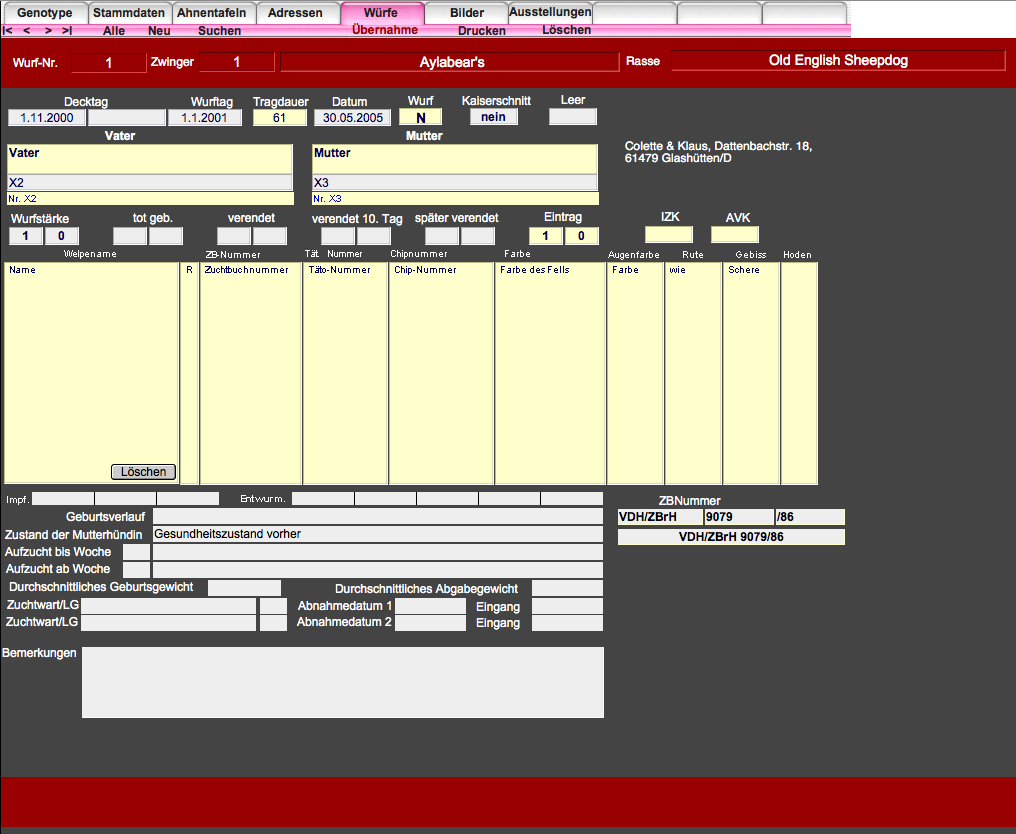Click the Decktag date field 1.11.2000

(47, 118)
